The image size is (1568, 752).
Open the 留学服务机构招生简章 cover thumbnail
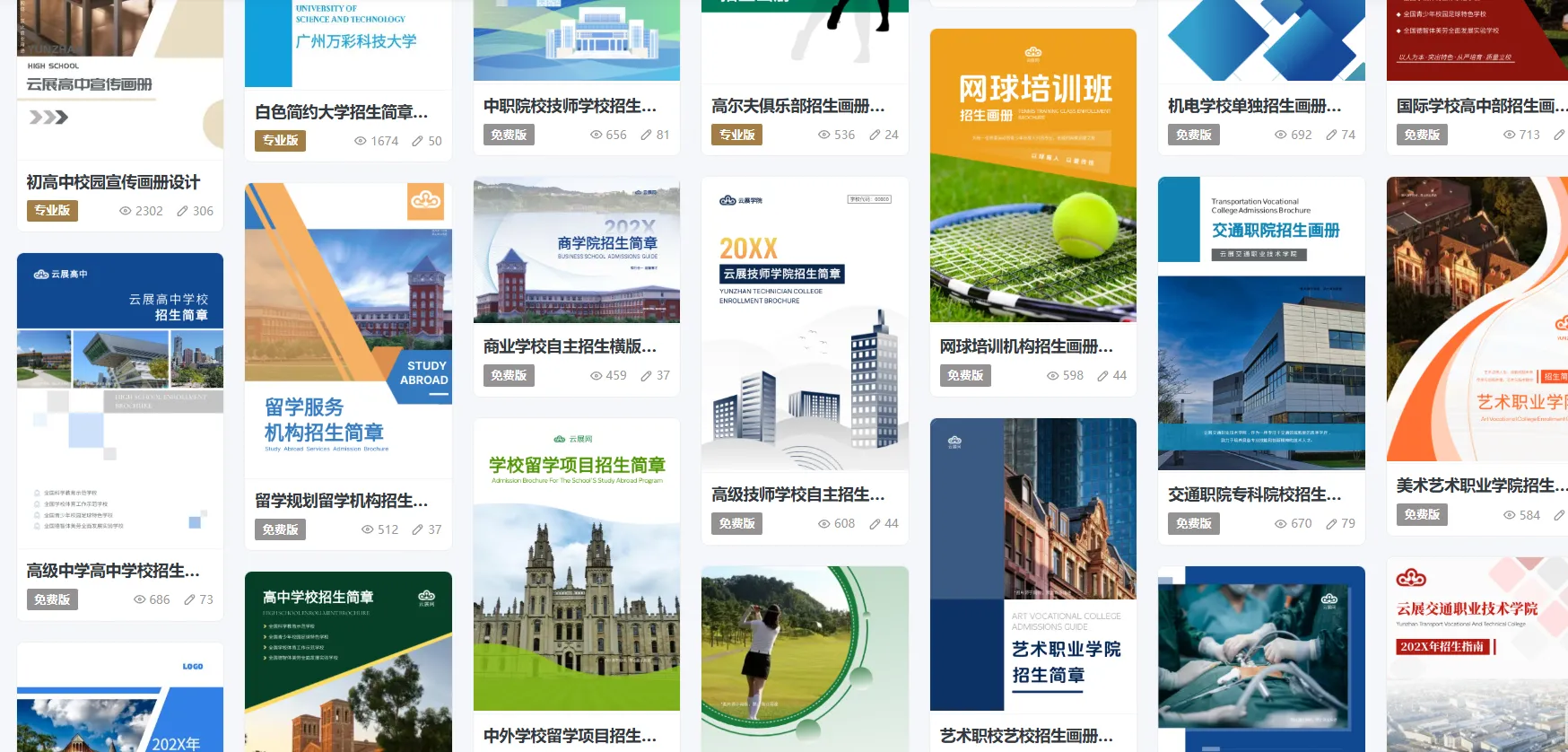(x=348, y=330)
